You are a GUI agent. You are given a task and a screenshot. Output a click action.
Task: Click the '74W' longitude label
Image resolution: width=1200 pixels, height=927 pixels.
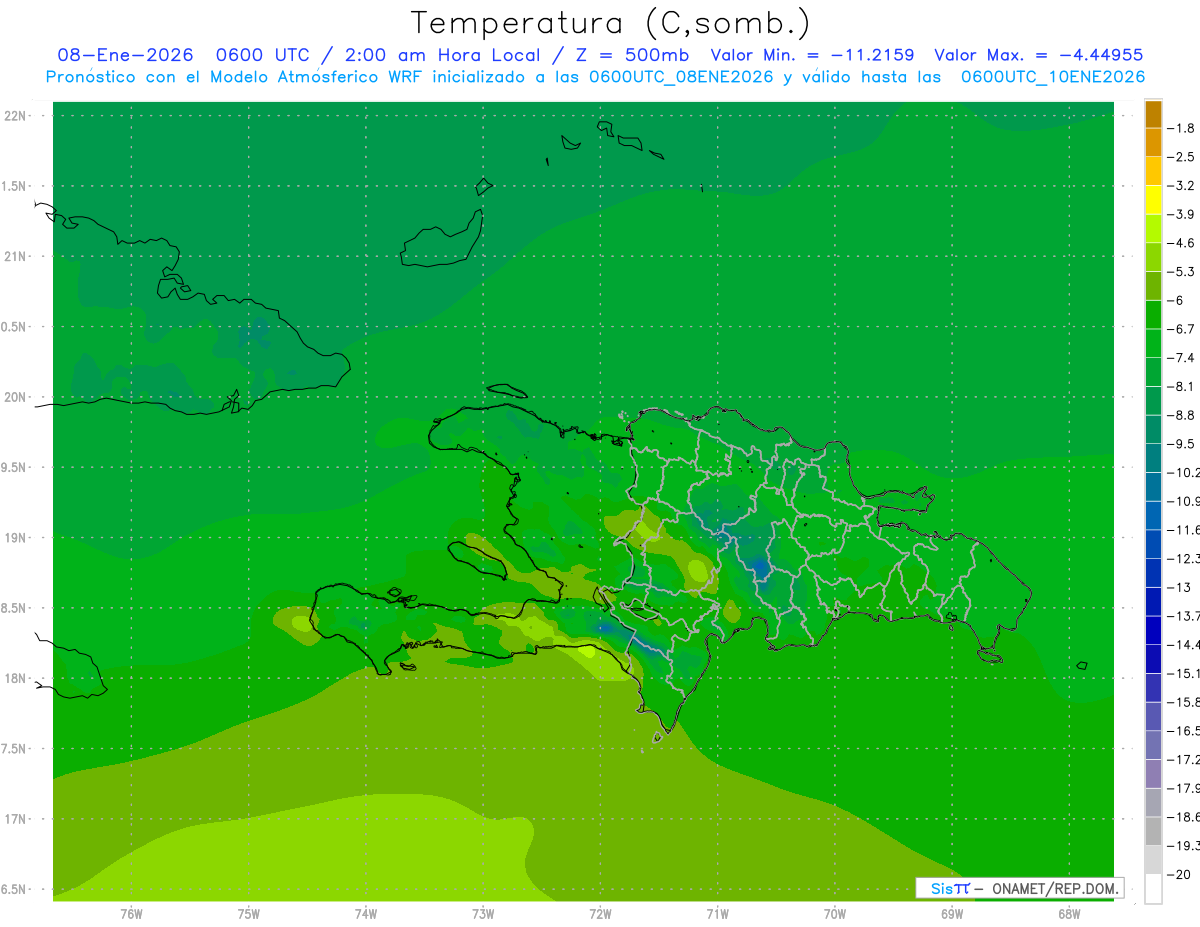click(366, 914)
